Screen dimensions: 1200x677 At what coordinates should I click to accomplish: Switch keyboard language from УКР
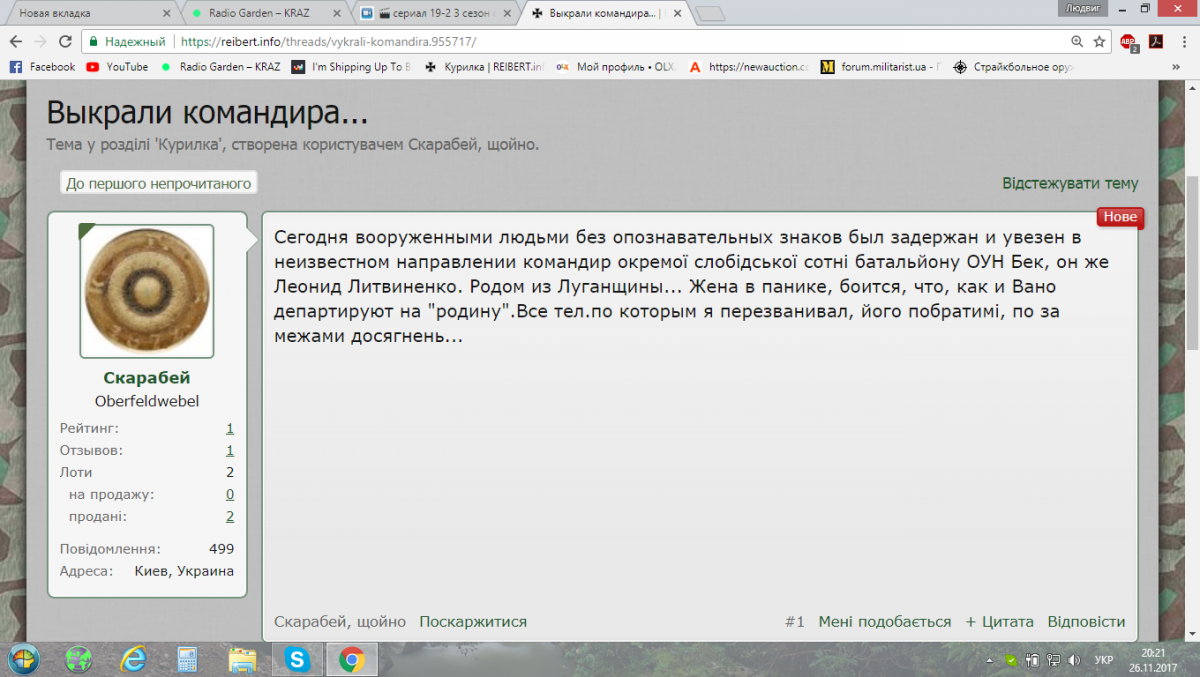(1104, 660)
